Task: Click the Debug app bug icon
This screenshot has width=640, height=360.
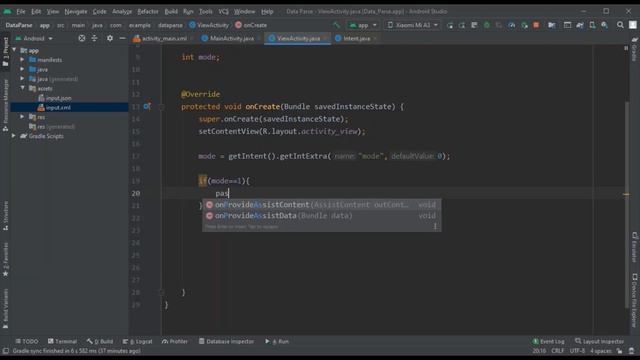Action: (x=487, y=25)
